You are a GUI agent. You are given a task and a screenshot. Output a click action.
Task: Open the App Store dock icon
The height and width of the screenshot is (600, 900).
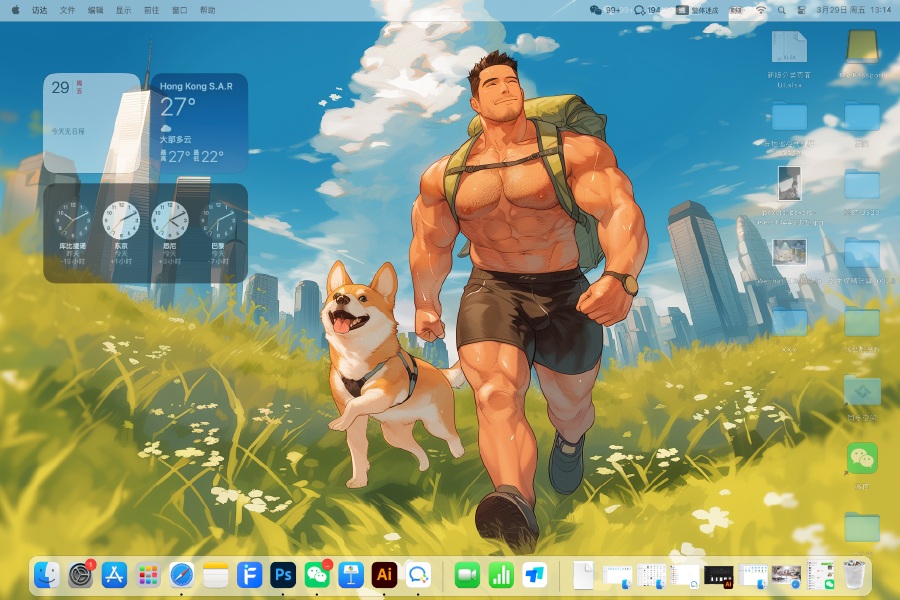pyautogui.click(x=114, y=575)
